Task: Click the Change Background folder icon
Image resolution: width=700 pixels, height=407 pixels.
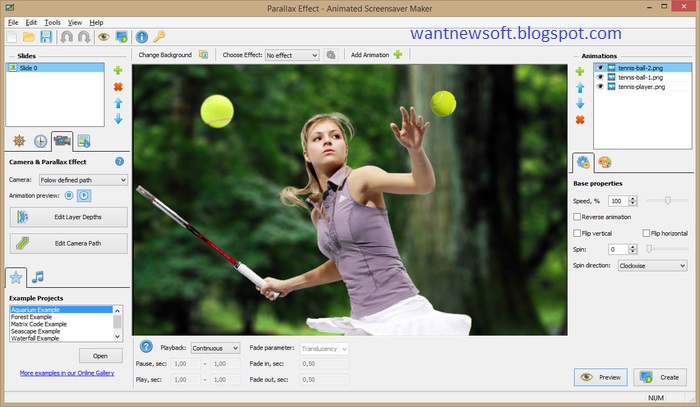Action: click(x=204, y=55)
